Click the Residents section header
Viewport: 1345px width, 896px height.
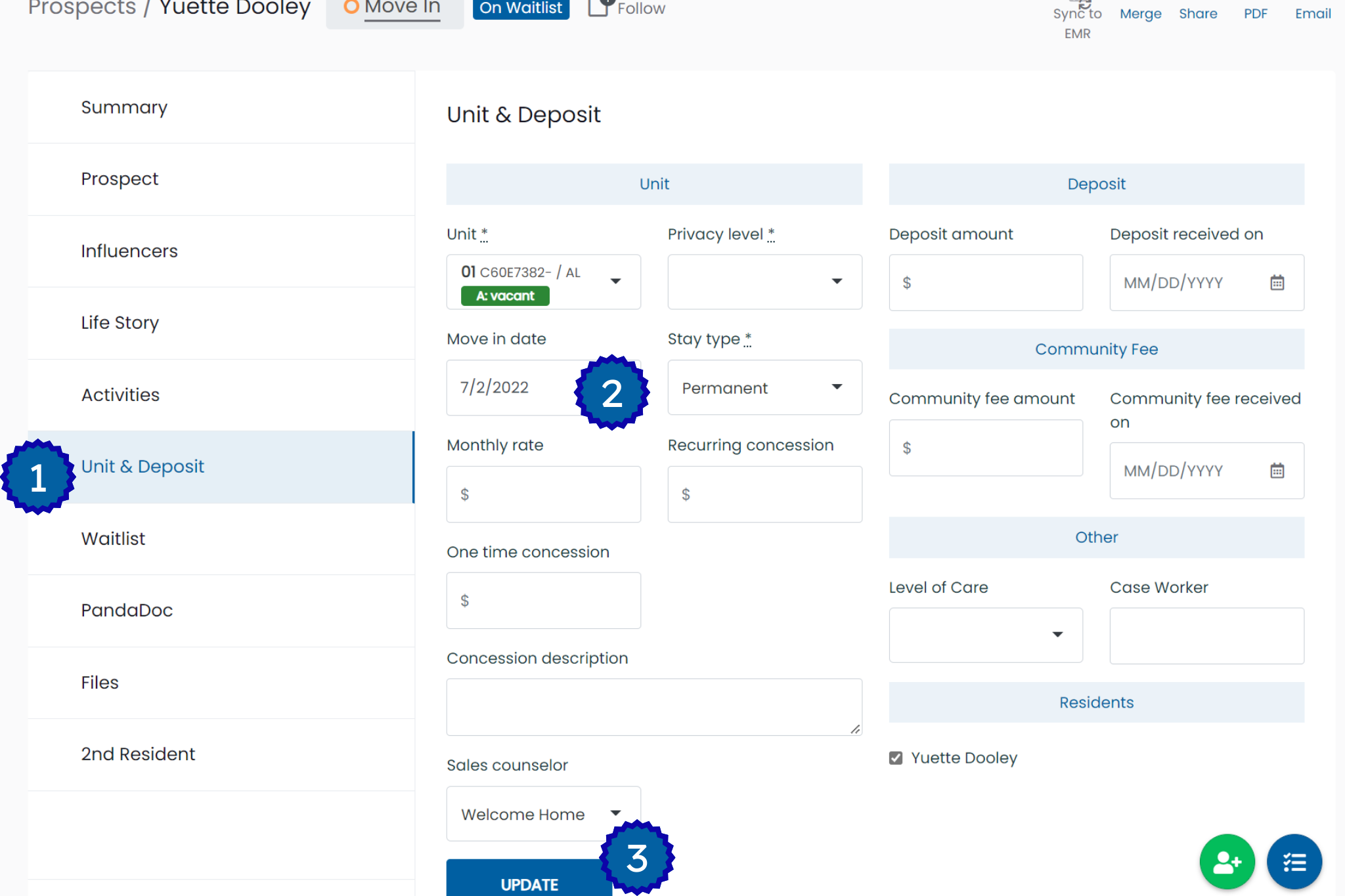[x=1096, y=702]
